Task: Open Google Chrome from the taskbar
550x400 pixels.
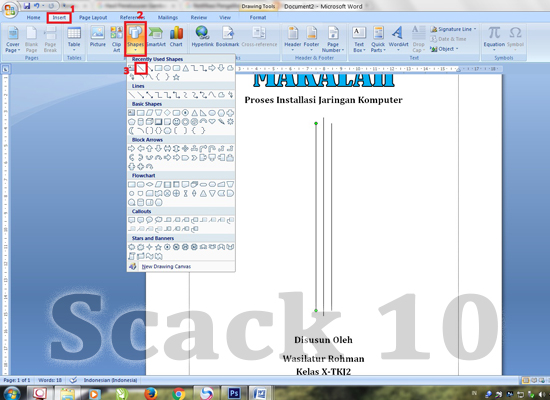Action: coord(179,394)
